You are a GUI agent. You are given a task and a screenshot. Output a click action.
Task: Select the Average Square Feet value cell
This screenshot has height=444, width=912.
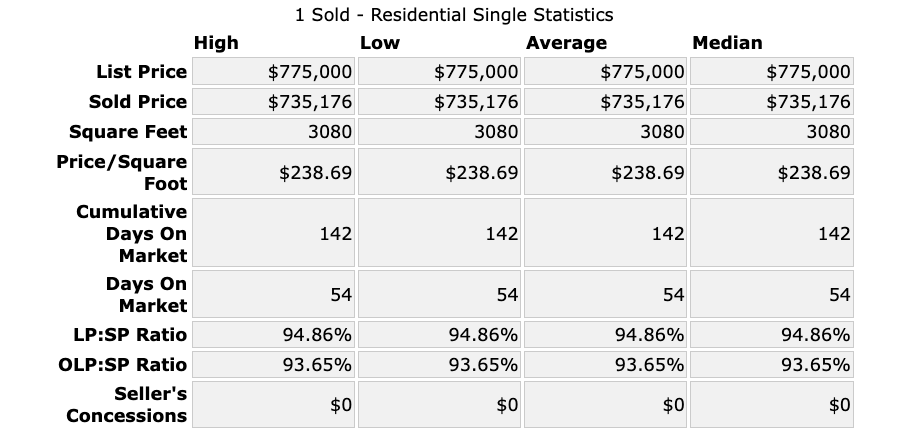point(605,132)
